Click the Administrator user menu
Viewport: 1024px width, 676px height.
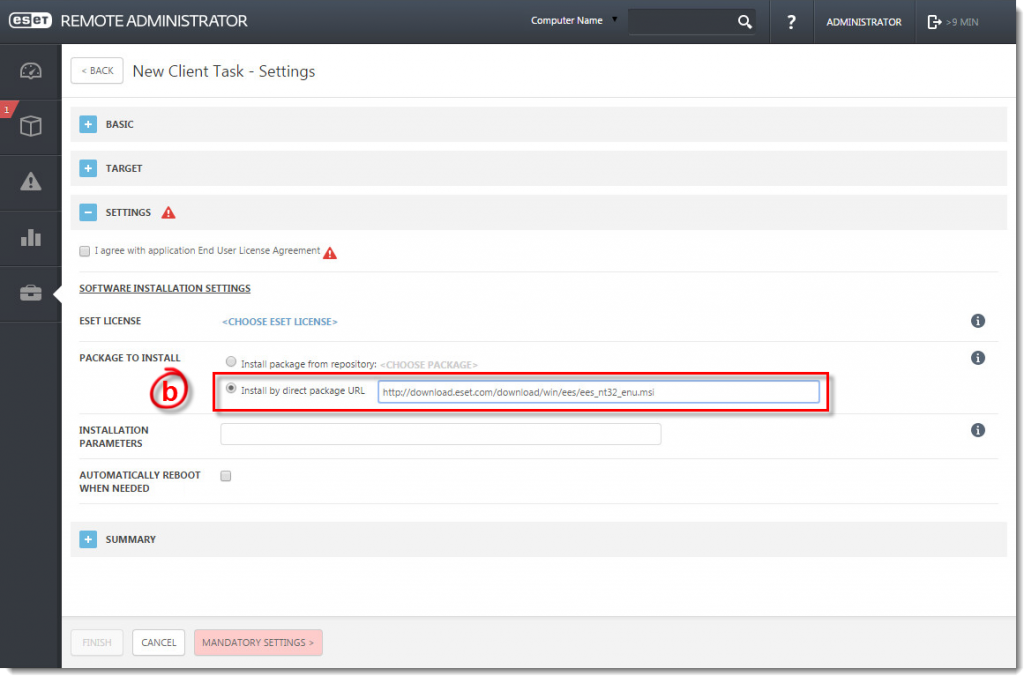863,22
